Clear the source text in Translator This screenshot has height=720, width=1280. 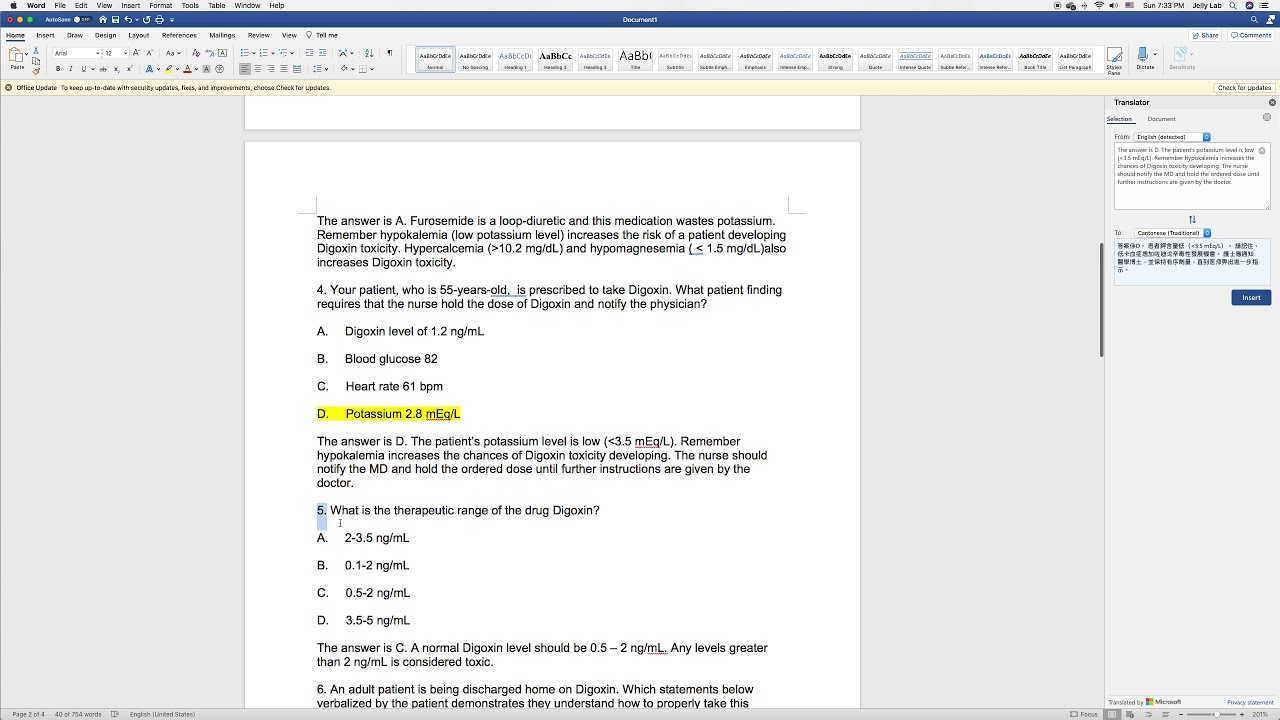click(x=1262, y=151)
